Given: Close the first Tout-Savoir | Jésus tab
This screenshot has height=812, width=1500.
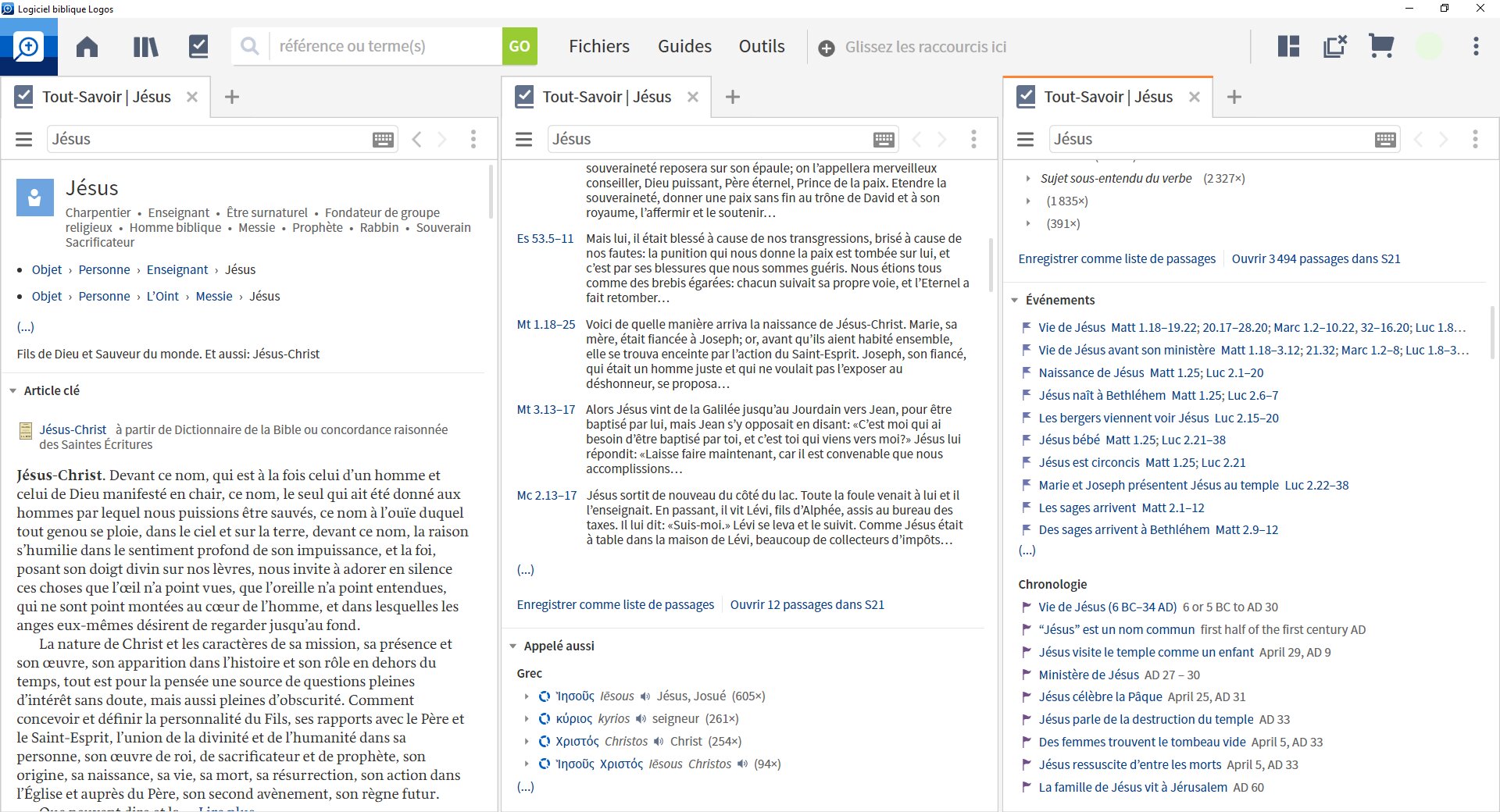Looking at the screenshot, I should (x=192, y=97).
